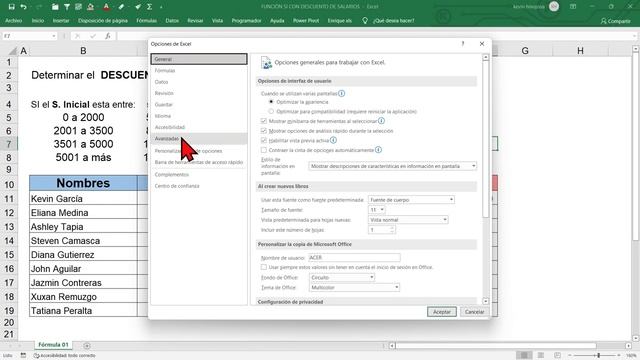Open the 'Datos' ribbon tab
Image resolution: width=640 pixels, height=360 pixels.
[172, 20]
